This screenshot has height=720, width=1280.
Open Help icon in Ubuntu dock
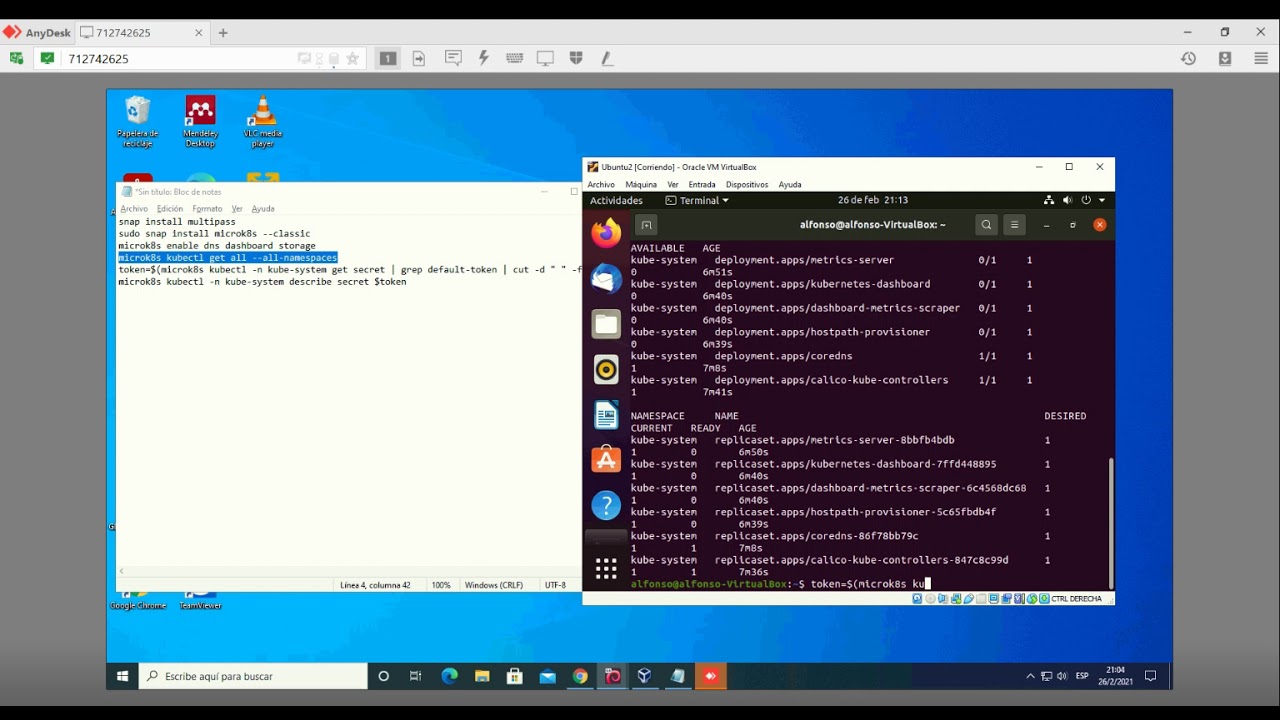click(x=606, y=506)
